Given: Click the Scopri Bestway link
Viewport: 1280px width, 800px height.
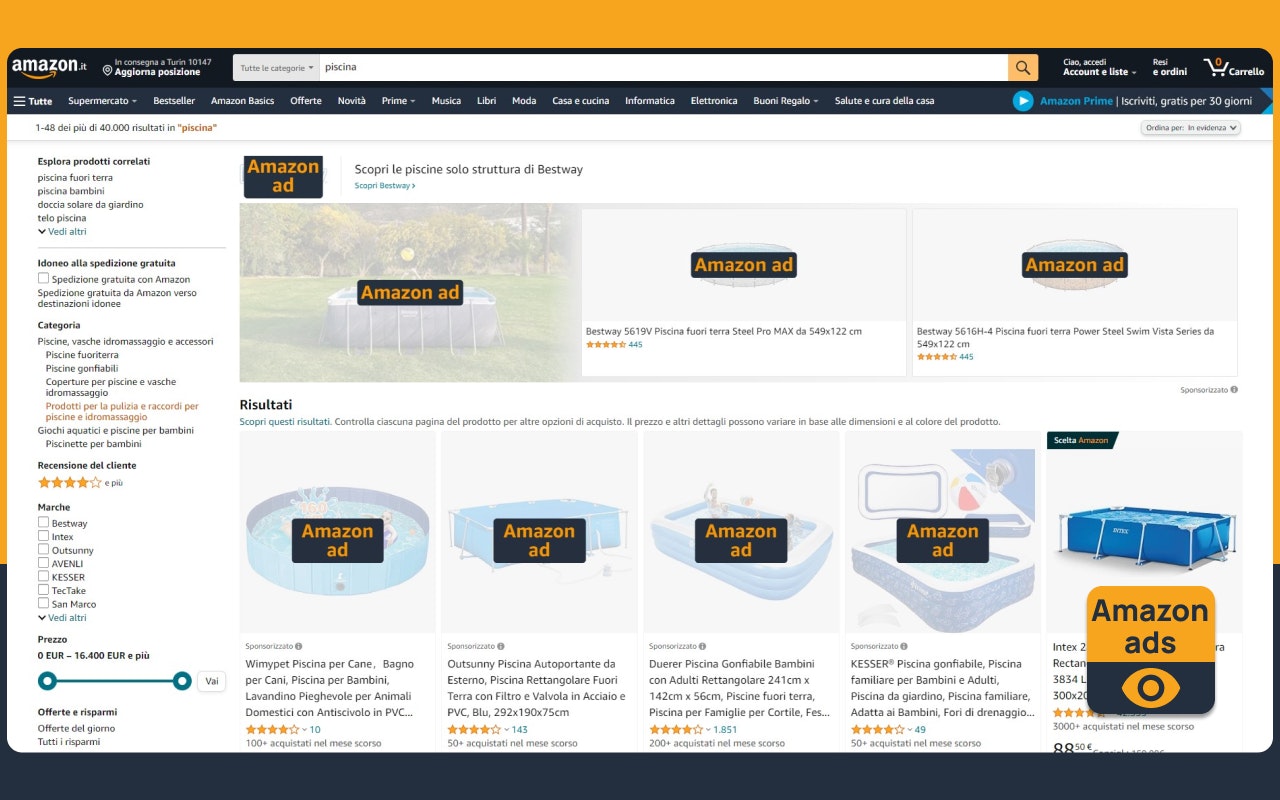Looking at the screenshot, I should click(385, 186).
